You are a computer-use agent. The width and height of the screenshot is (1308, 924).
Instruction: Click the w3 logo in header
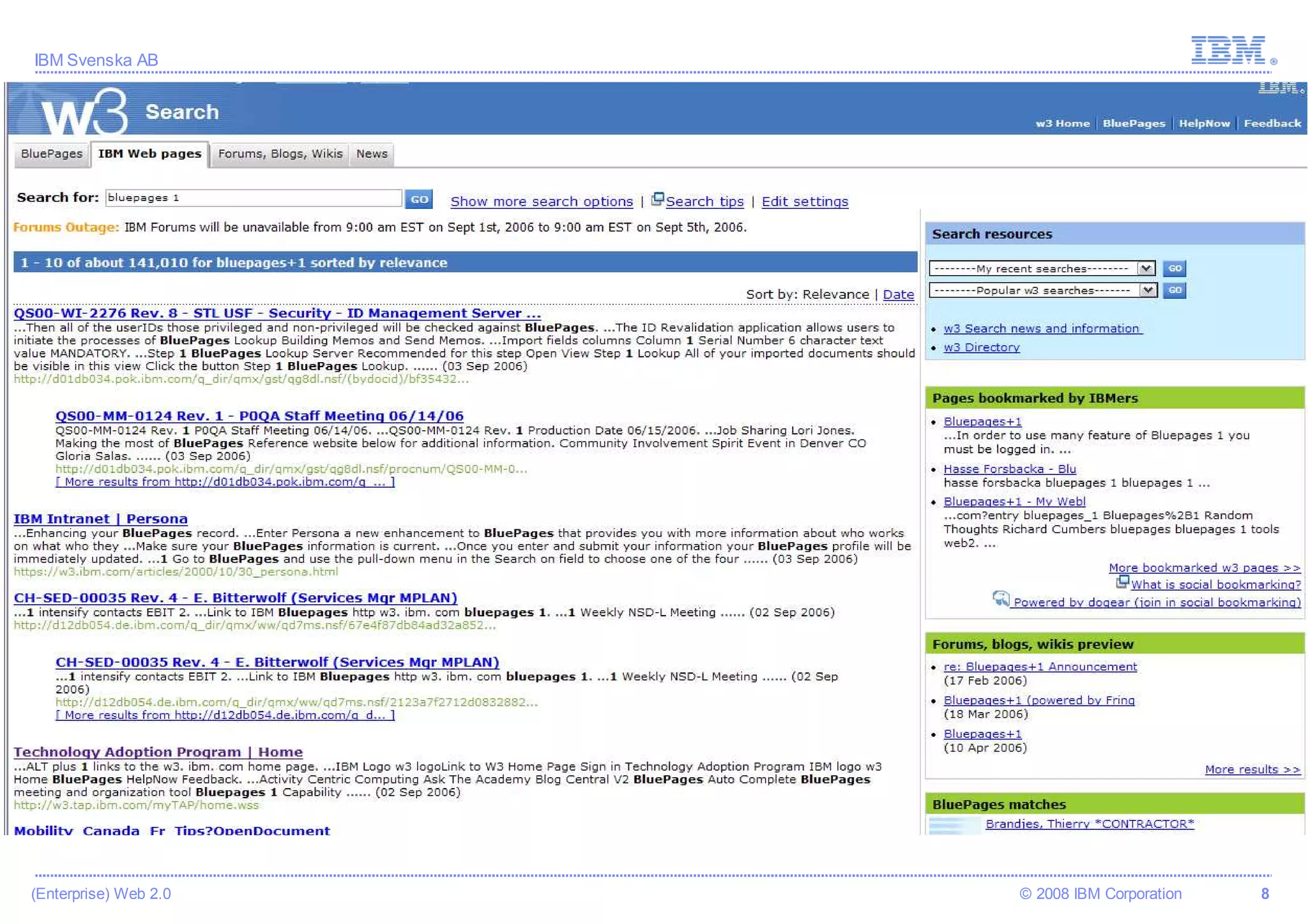[x=84, y=111]
